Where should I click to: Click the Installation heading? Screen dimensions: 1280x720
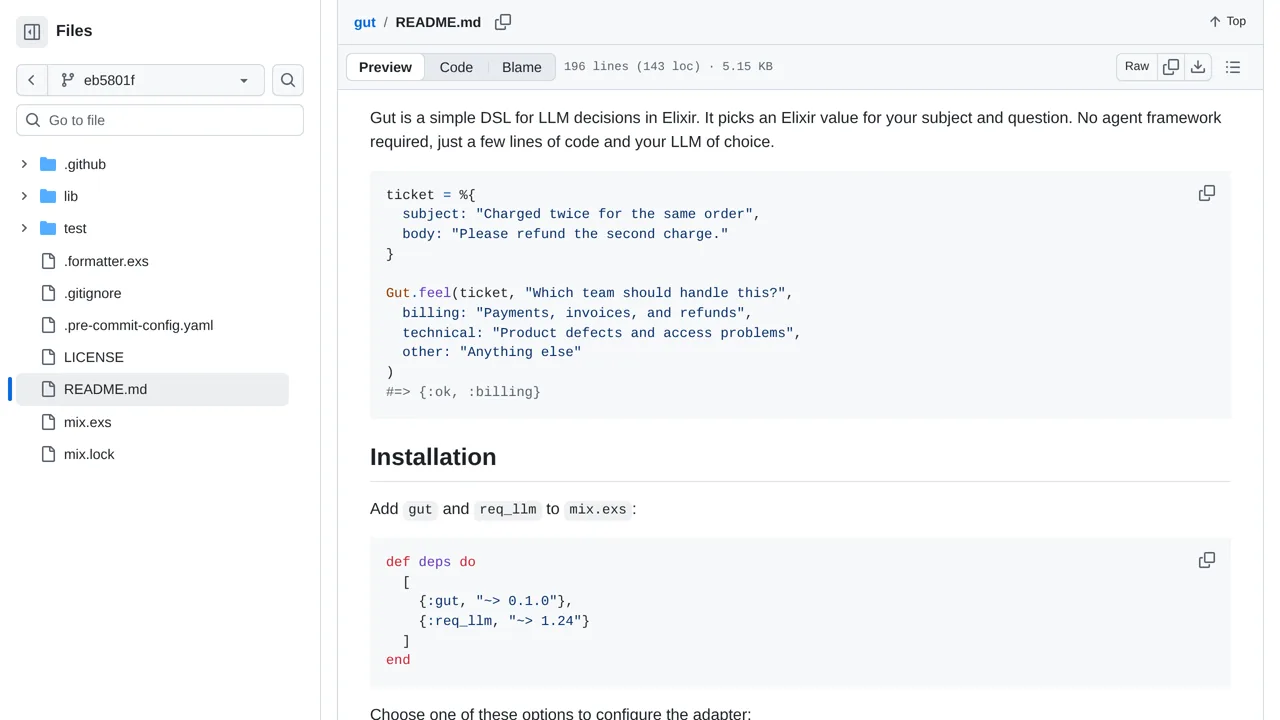(433, 457)
